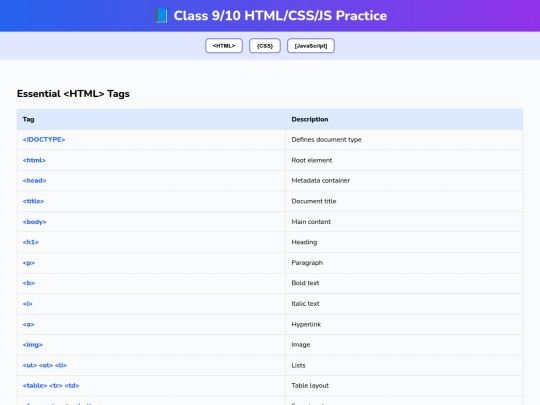540x405 pixels.
Task: Click the <h1> tag entry
Action: pyautogui.click(x=31, y=242)
